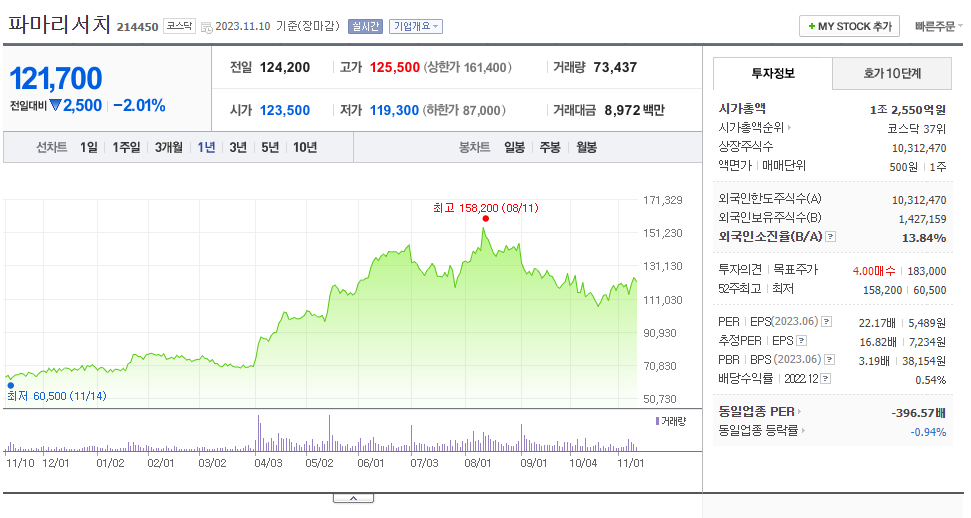971x518 pixels.
Task: Switch to the 투자정보 tab
Action: click(x=773, y=74)
